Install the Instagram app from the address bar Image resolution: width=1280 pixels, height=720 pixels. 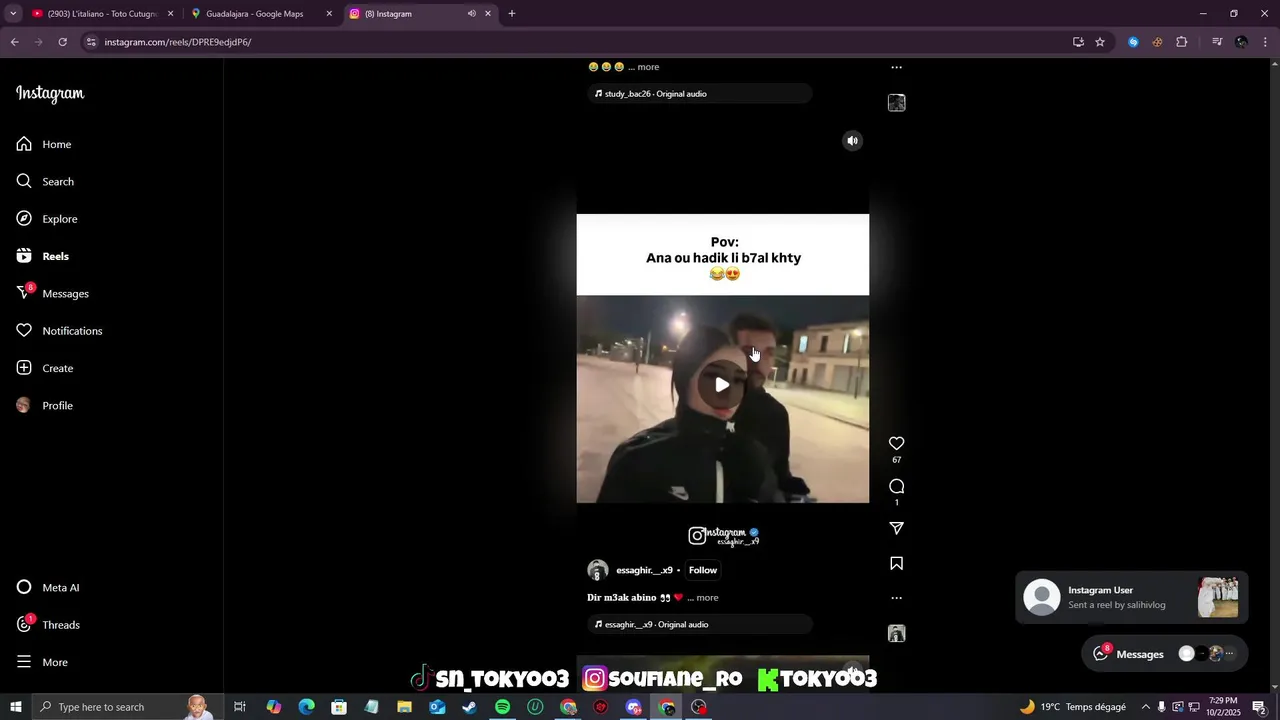pyautogui.click(x=1078, y=42)
